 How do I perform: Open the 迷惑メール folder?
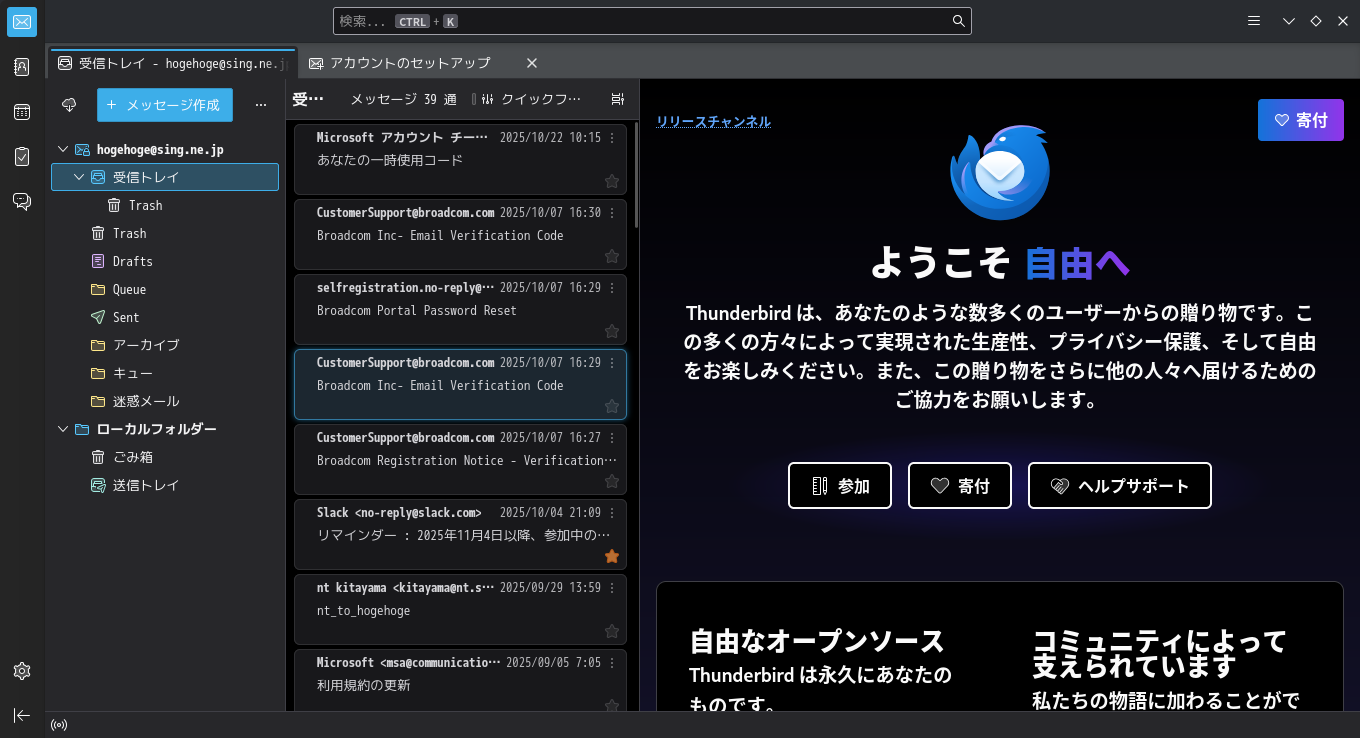point(165,401)
